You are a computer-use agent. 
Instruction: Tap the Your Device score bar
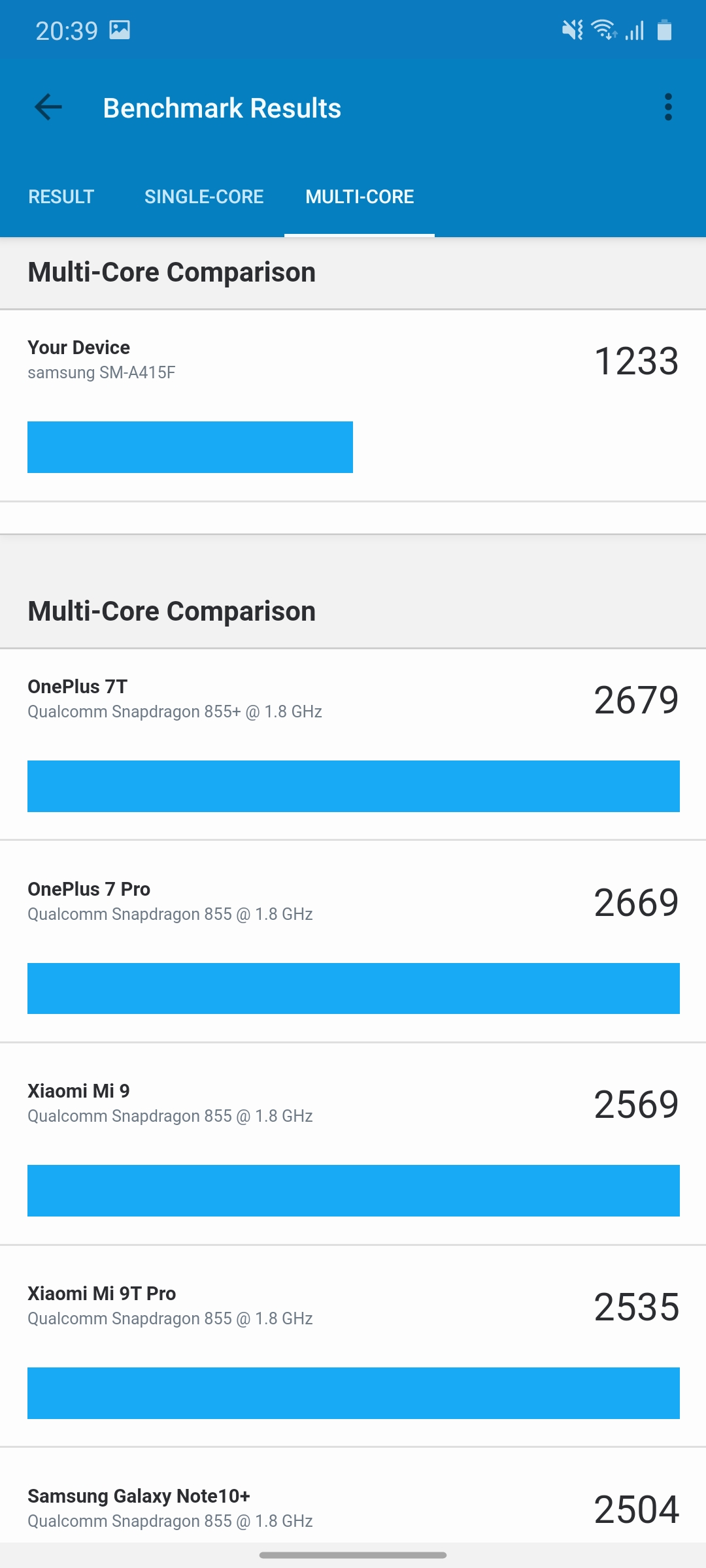point(190,447)
